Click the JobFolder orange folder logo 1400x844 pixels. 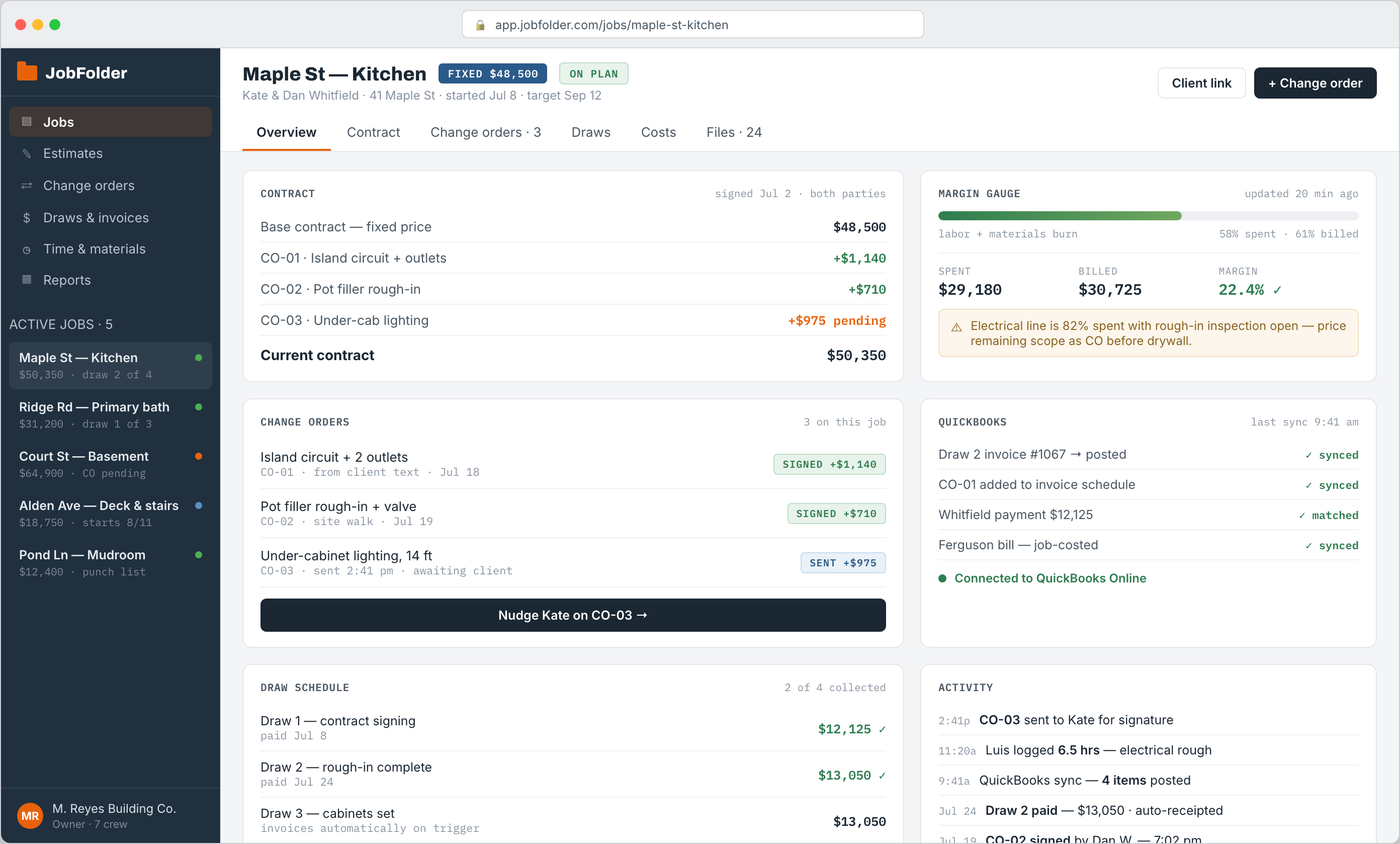click(x=27, y=71)
